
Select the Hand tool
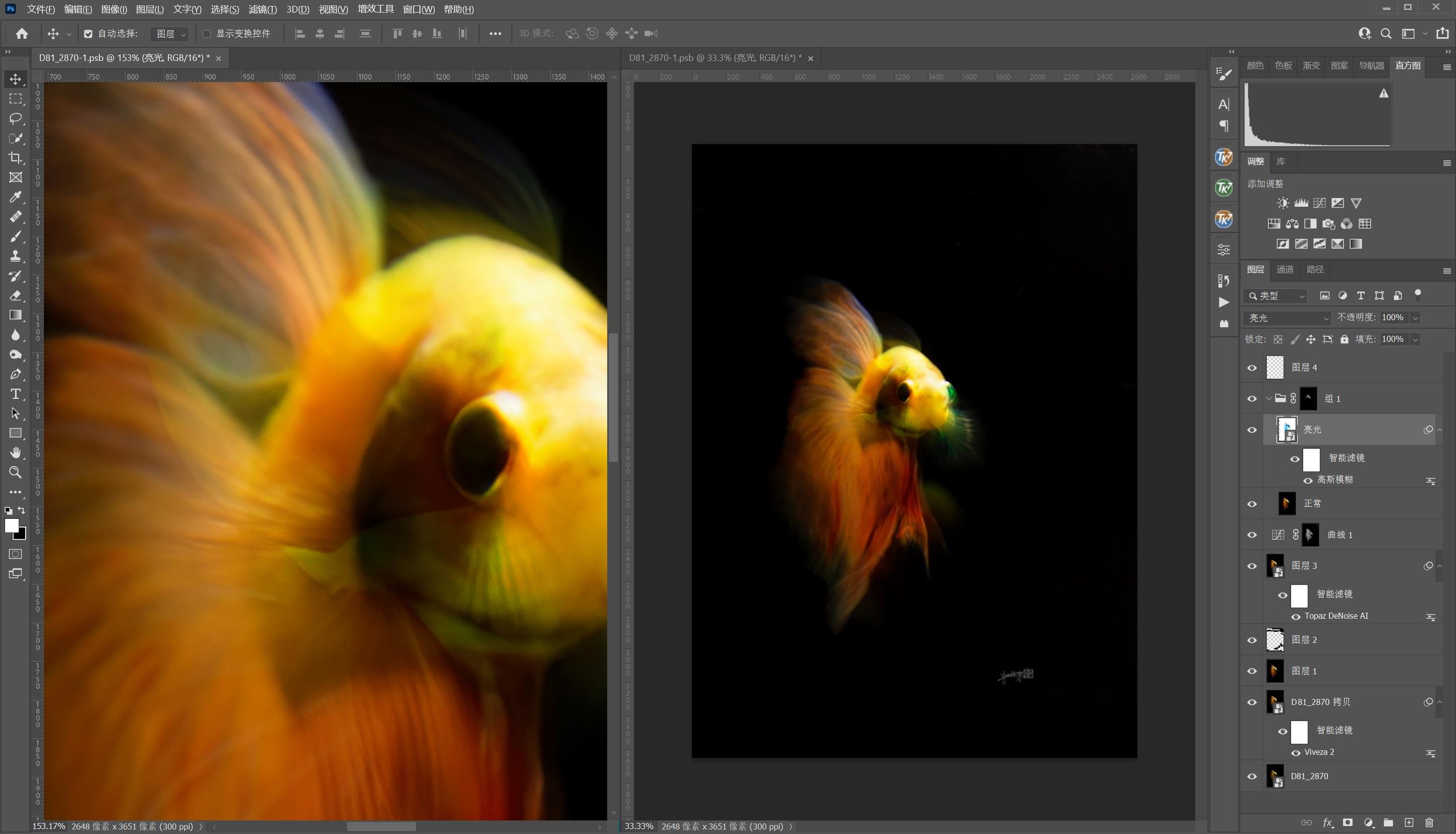[x=16, y=453]
